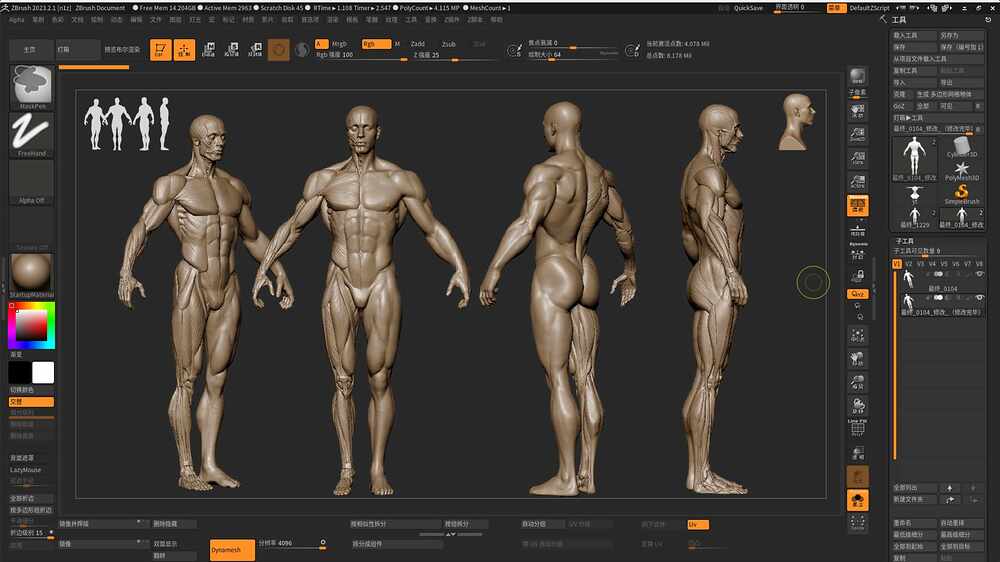Open the Alpha menu
The image size is (1000, 562).
(17, 19)
